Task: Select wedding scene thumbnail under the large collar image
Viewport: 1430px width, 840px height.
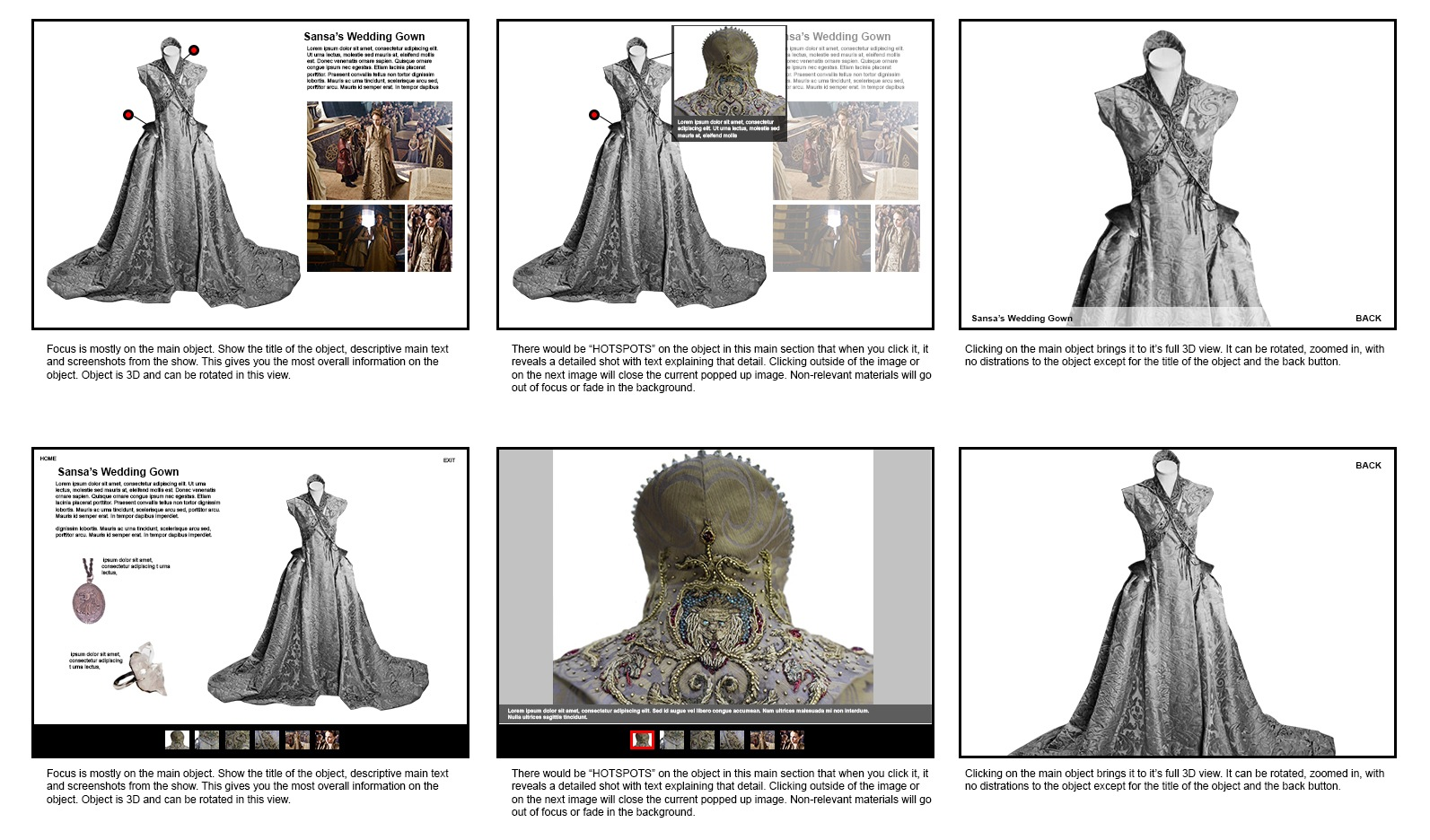Action: tap(762, 739)
